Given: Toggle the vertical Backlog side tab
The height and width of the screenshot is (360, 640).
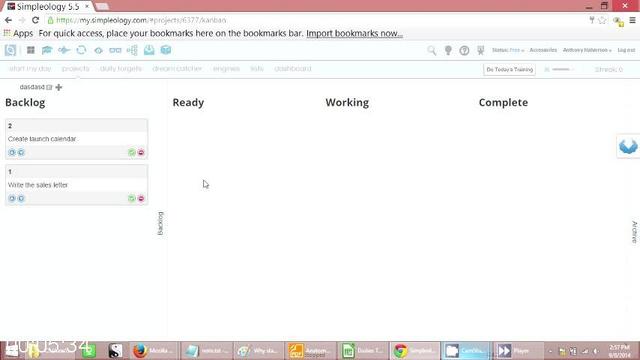Looking at the screenshot, I should 160,223.
